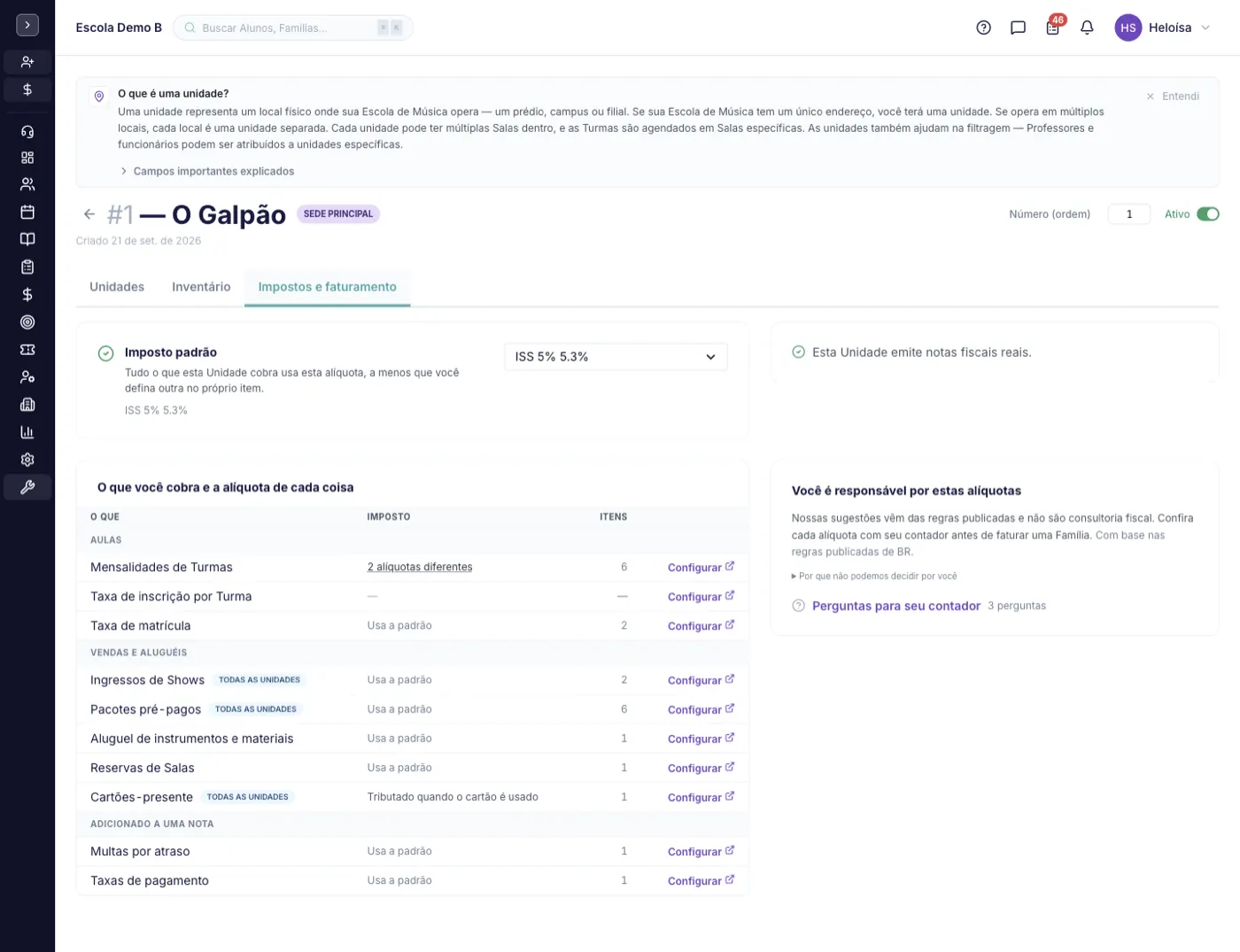Configure Taxa de inscrição por Turma

701,597
